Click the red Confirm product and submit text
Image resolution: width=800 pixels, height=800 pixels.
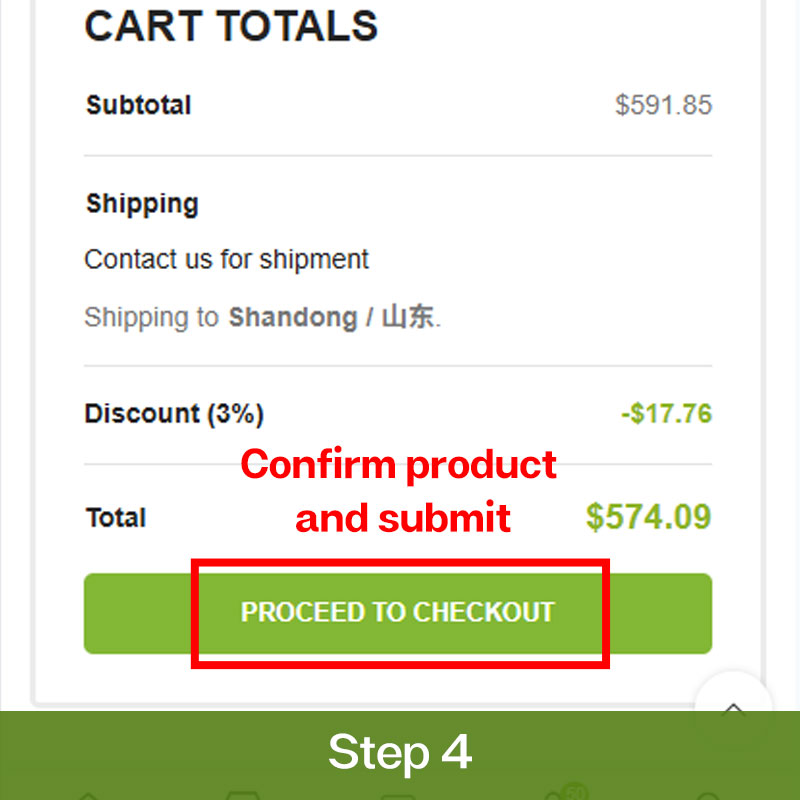click(x=400, y=491)
